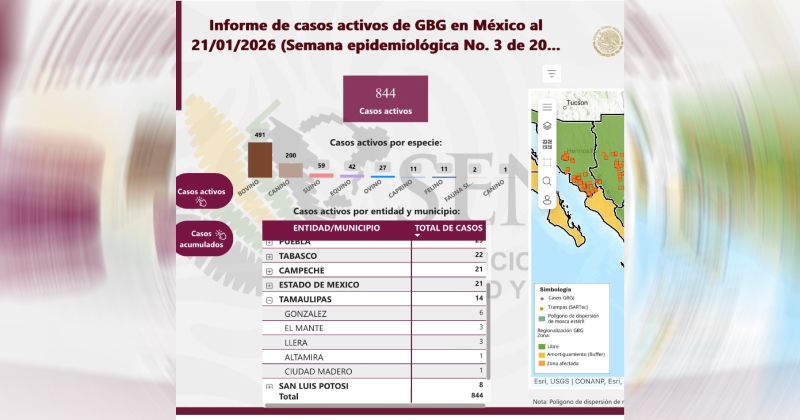Expand the TABASCO row

click(x=270, y=256)
